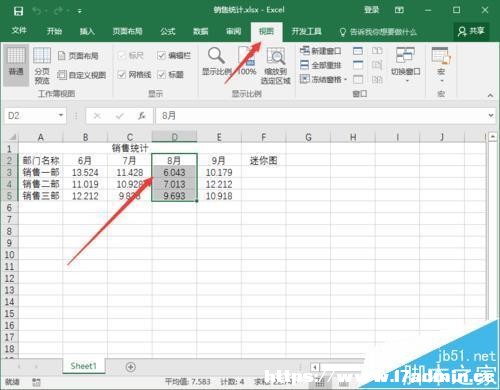
Task: Click the Undo arrow in the quick access toolbar
Action: (x=37, y=11)
